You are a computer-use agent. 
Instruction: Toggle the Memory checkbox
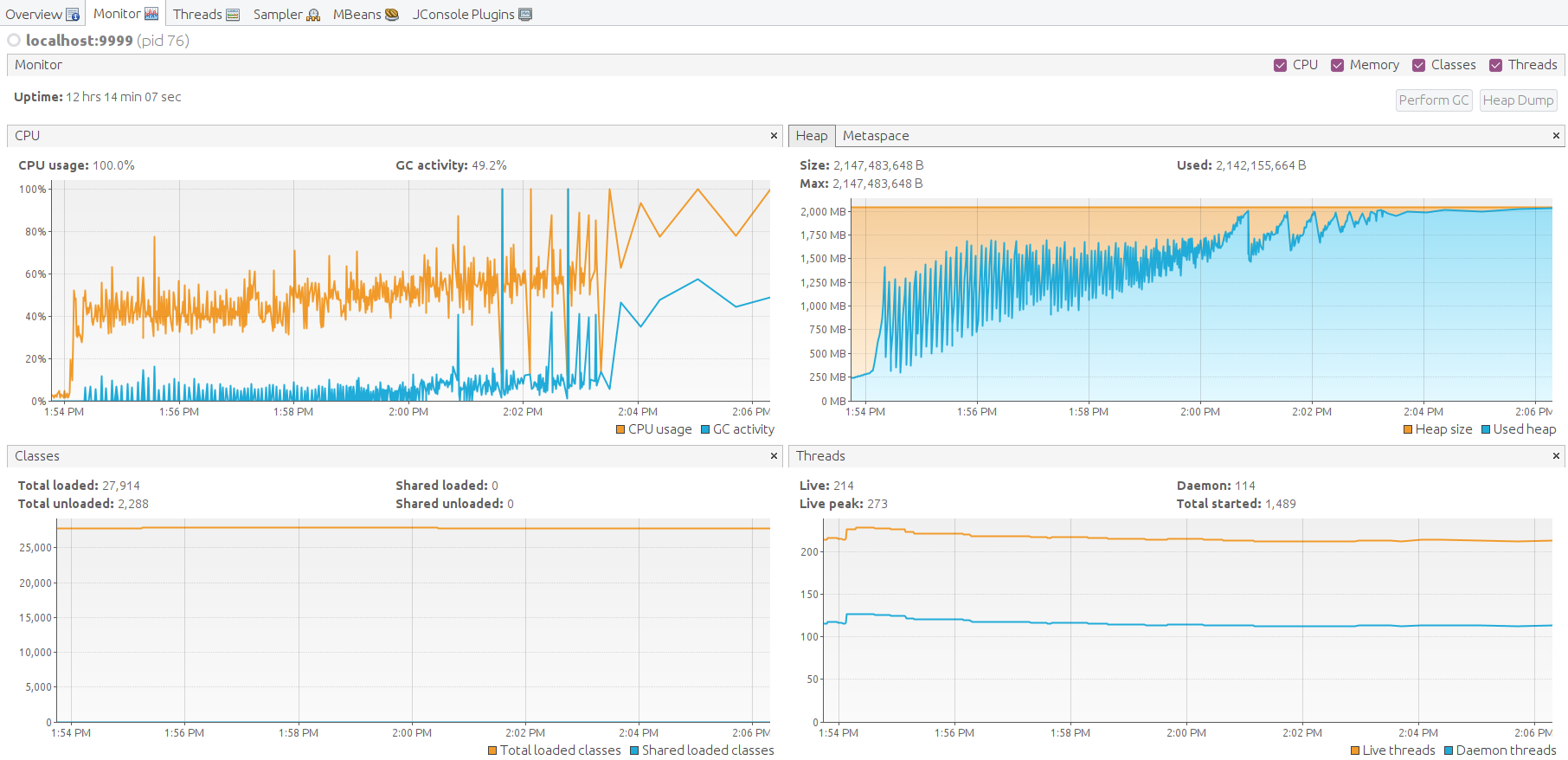click(1338, 66)
